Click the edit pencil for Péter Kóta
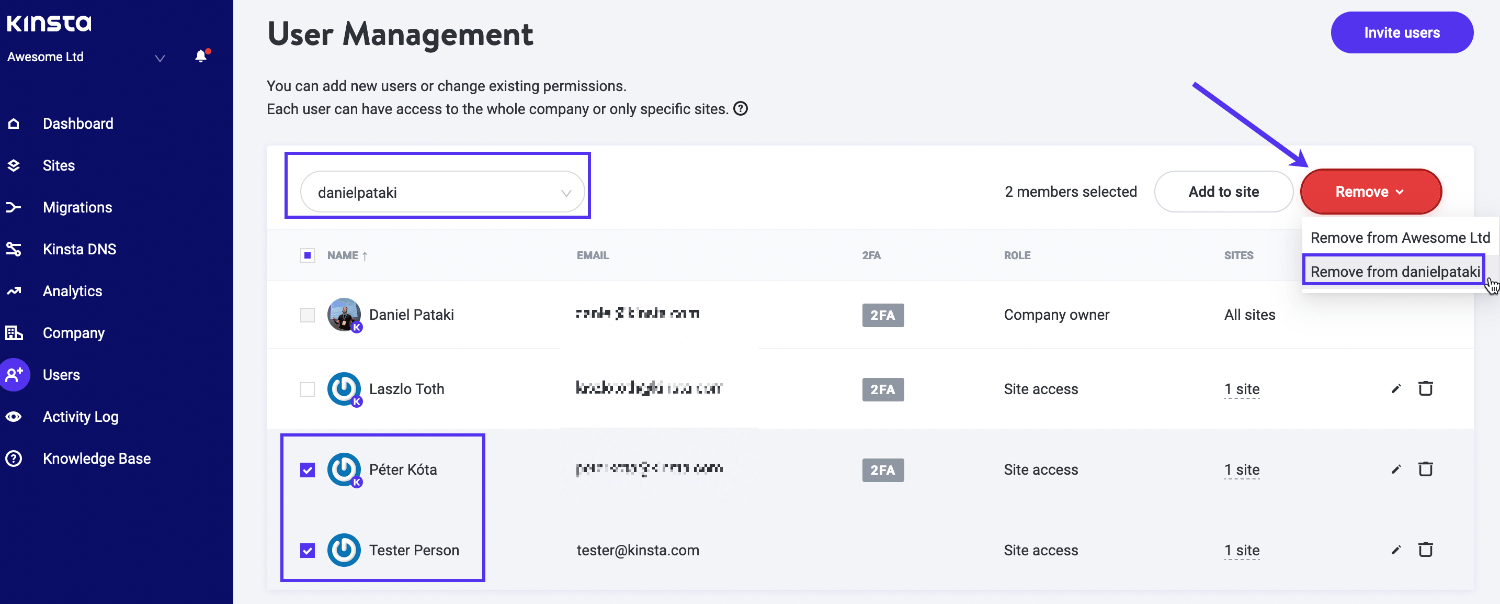Screen dimensions: 1500x604 coord(1396,470)
